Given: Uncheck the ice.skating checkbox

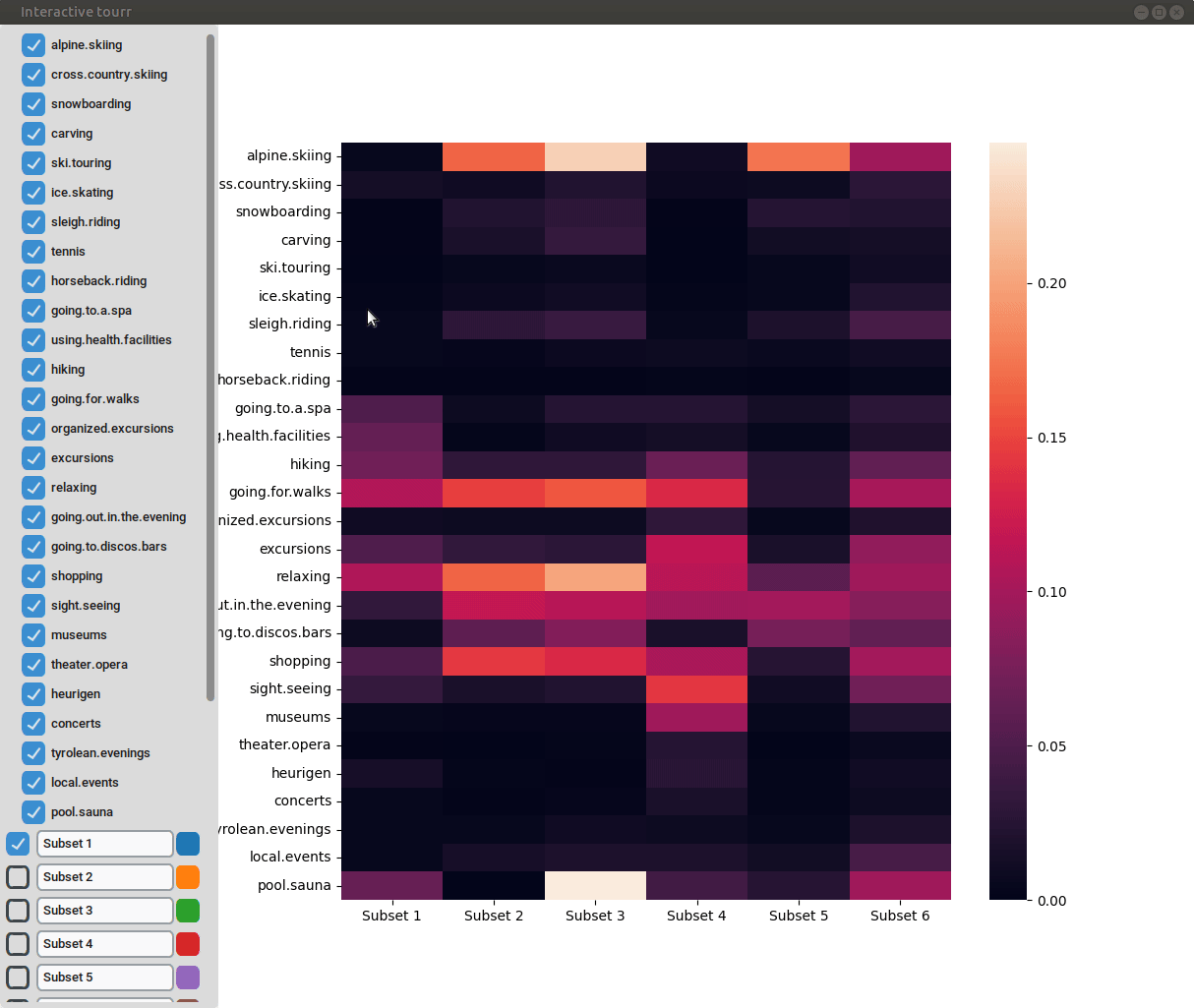Looking at the screenshot, I should [33, 193].
